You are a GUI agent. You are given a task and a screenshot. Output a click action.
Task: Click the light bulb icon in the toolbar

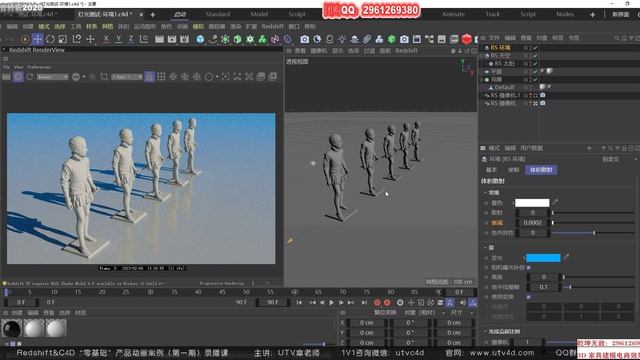coord(342,39)
